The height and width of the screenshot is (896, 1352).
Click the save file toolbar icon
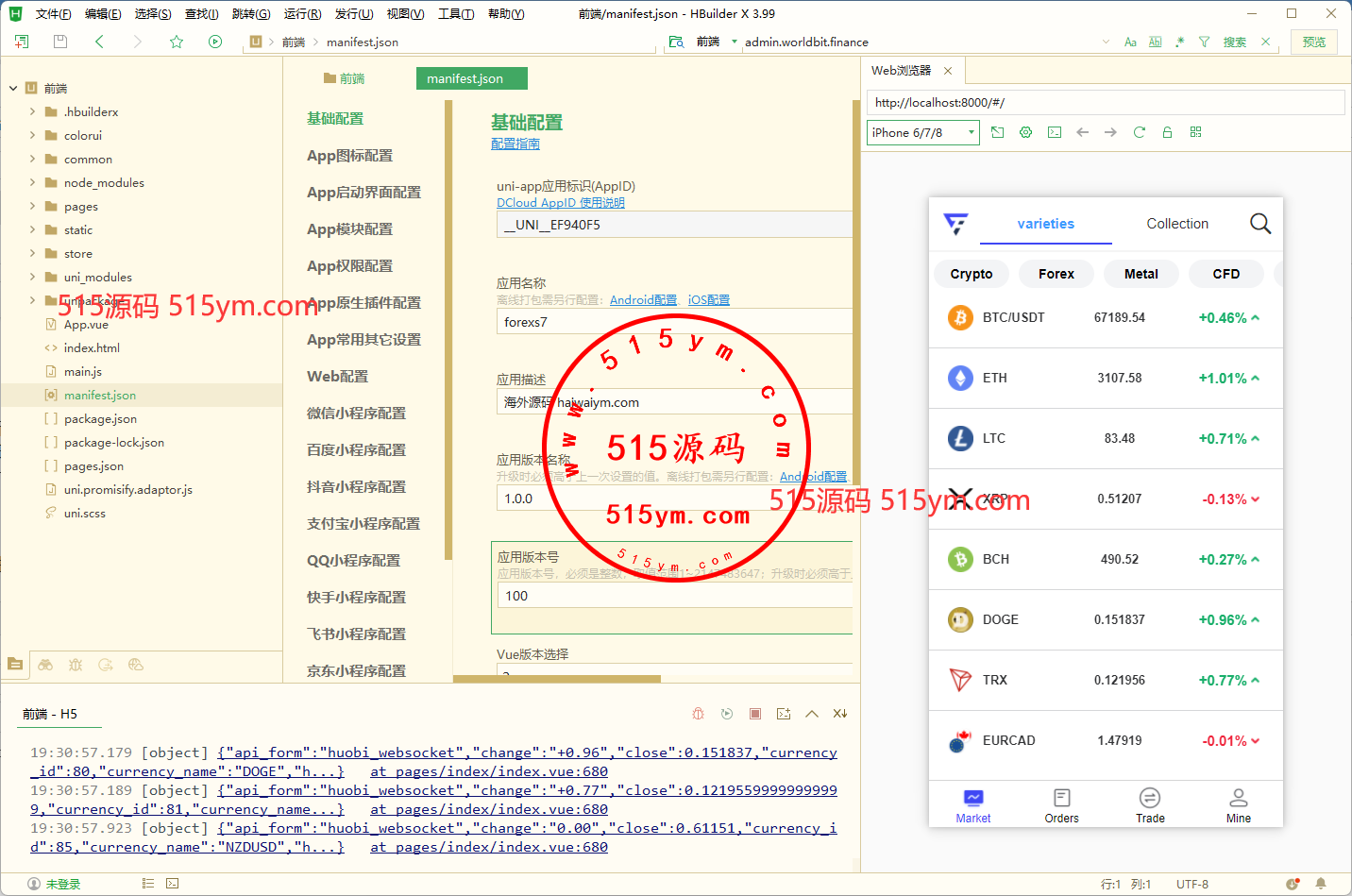pyautogui.click(x=60, y=42)
